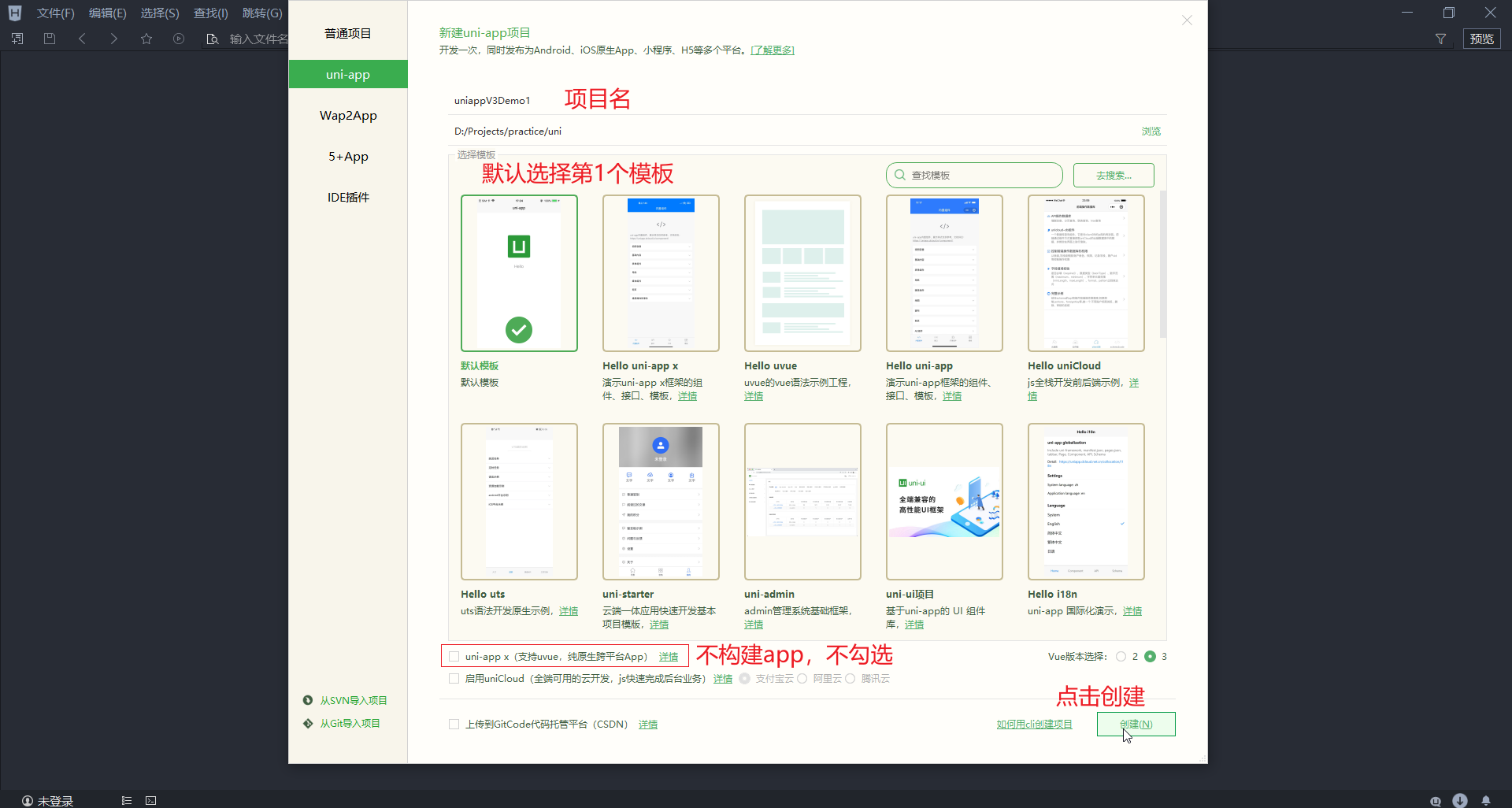The width and height of the screenshot is (1512, 808).
Task: Select the Hello uvue template
Action: [802, 272]
